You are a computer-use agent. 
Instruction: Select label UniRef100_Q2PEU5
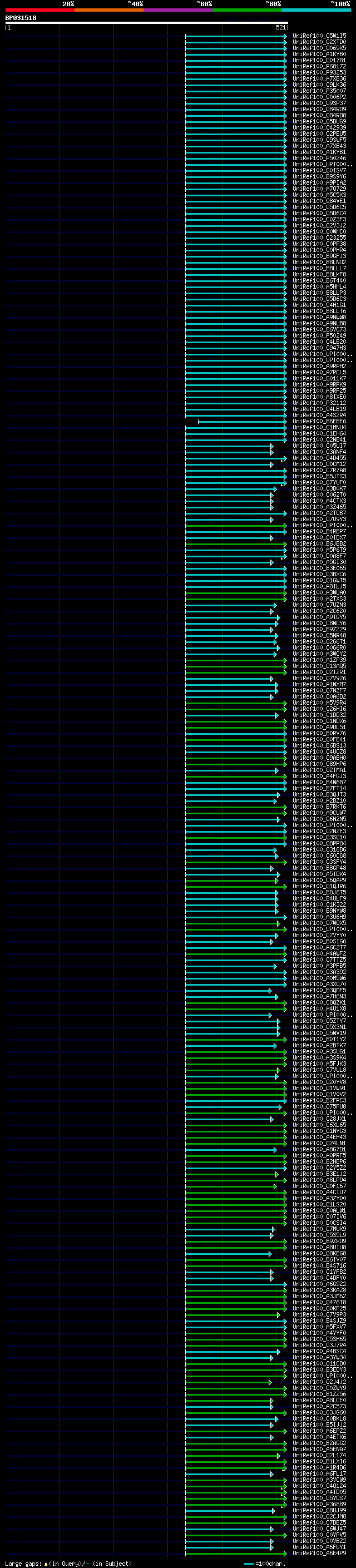(319, 134)
